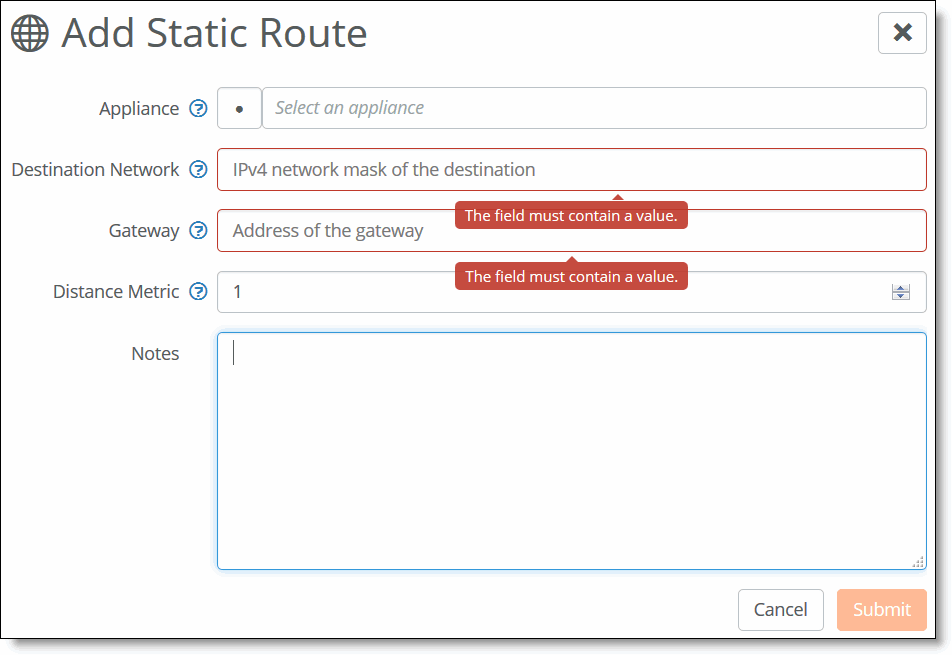This screenshot has height=655, width=952.
Task: Click the globe icon beside the title
Action: click(x=29, y=33)
